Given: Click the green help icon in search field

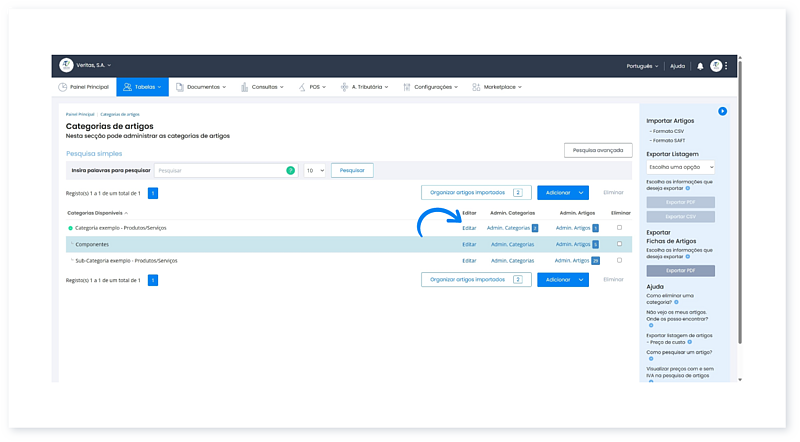Looking at the screenshot, I should 291,171.
